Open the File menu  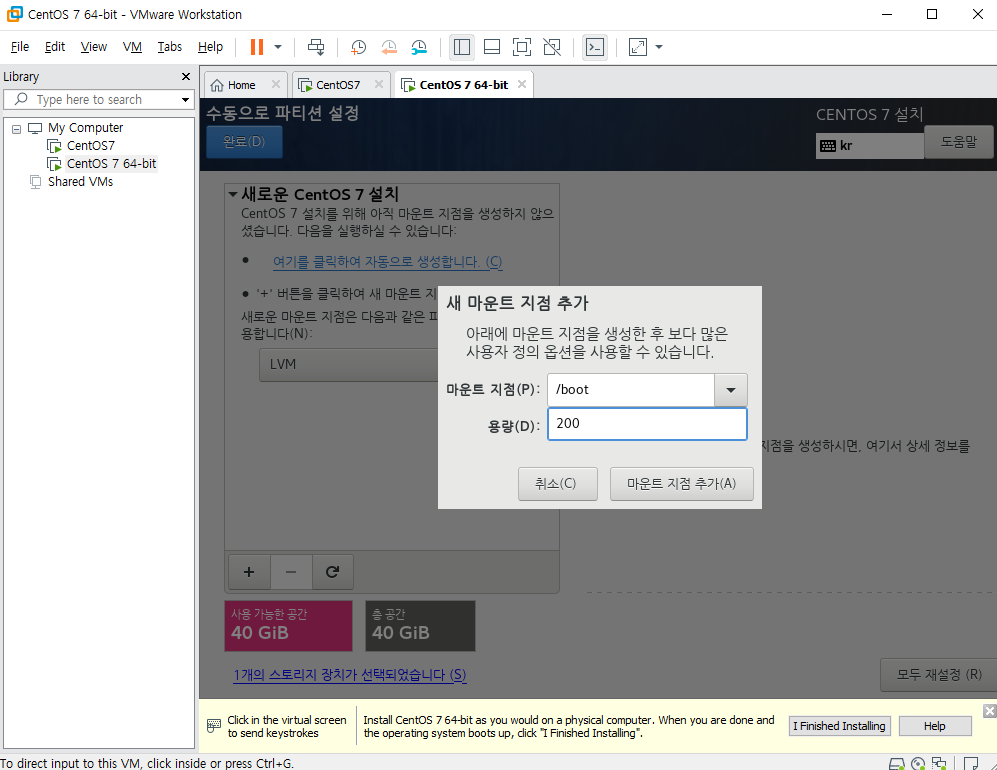(20, 47)
